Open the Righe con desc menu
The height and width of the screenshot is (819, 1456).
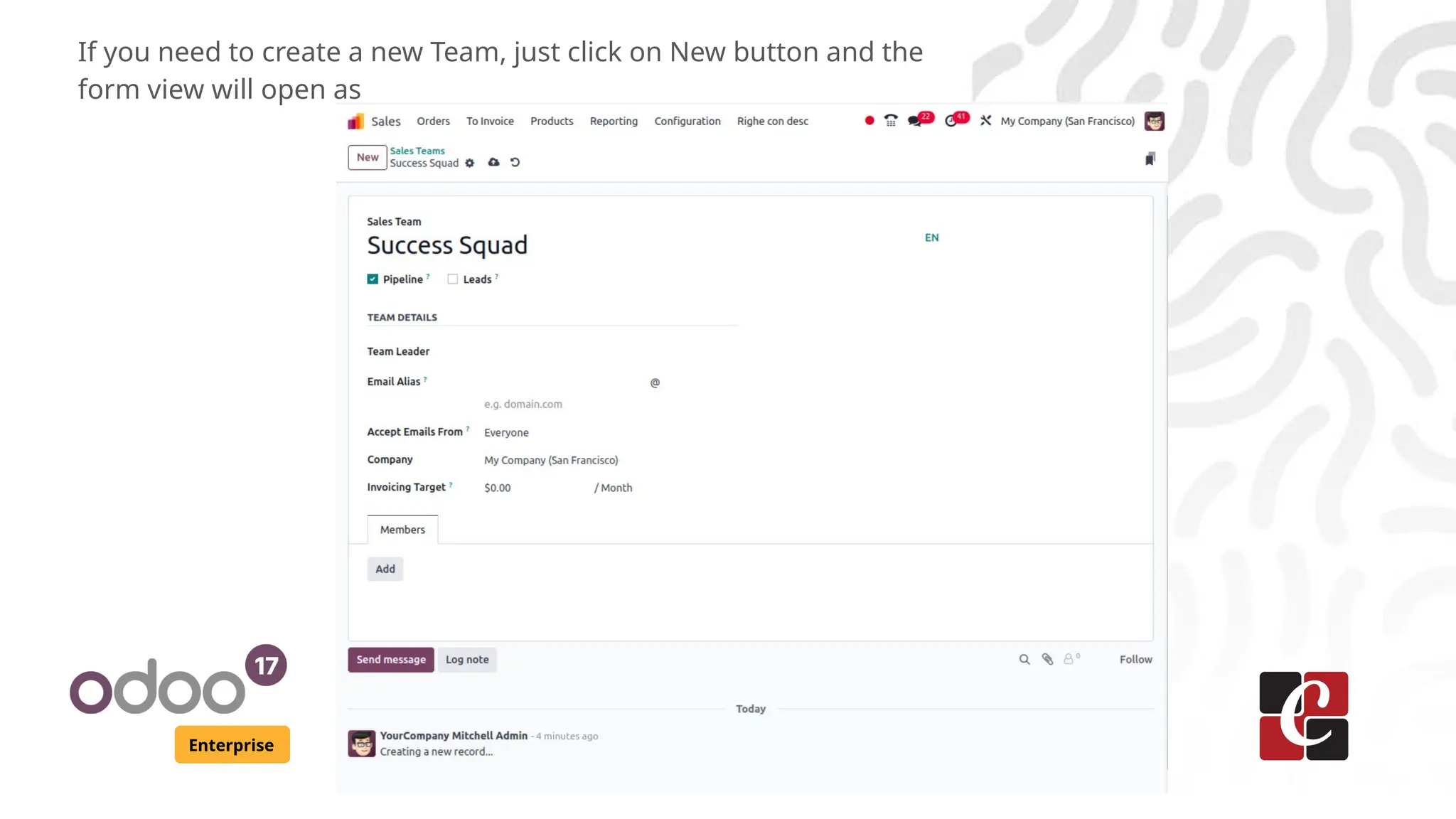click(x=772, y=122)
